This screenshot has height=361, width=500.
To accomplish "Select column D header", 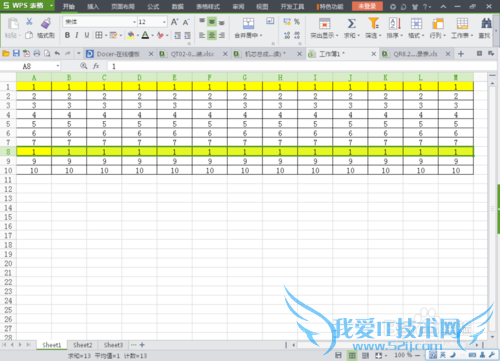I will click(x=139, y=77).
